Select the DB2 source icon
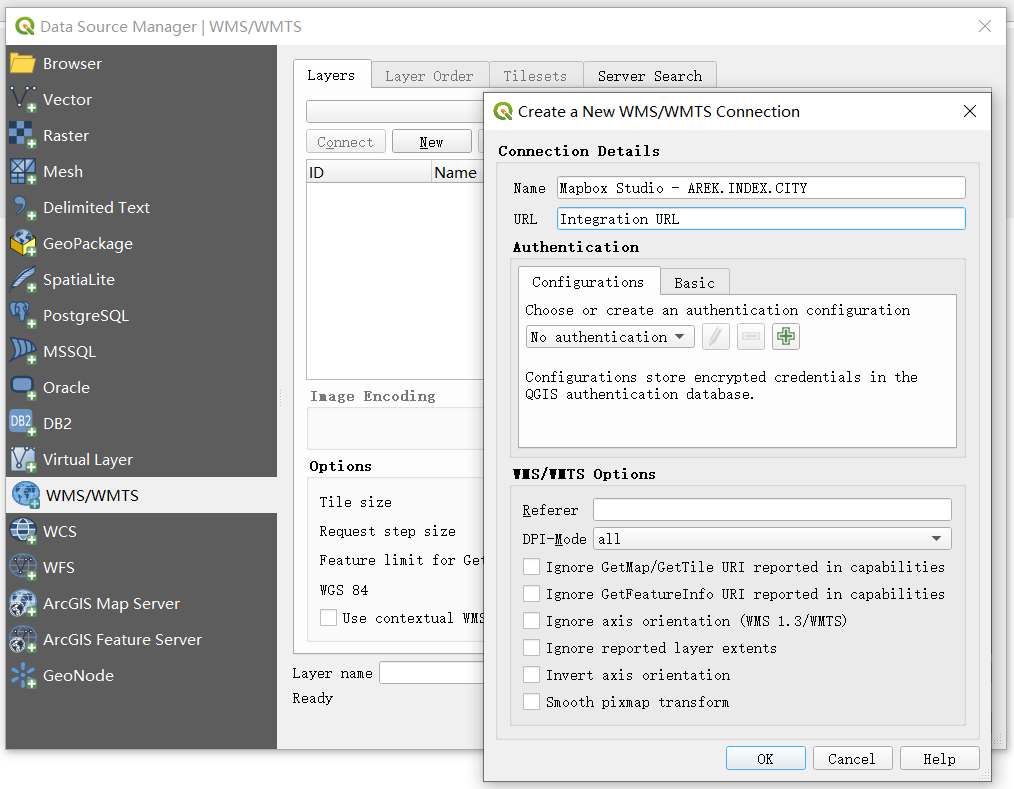Screen dimensions: 1014x789 pyautogui.click(x=23, y=424)
